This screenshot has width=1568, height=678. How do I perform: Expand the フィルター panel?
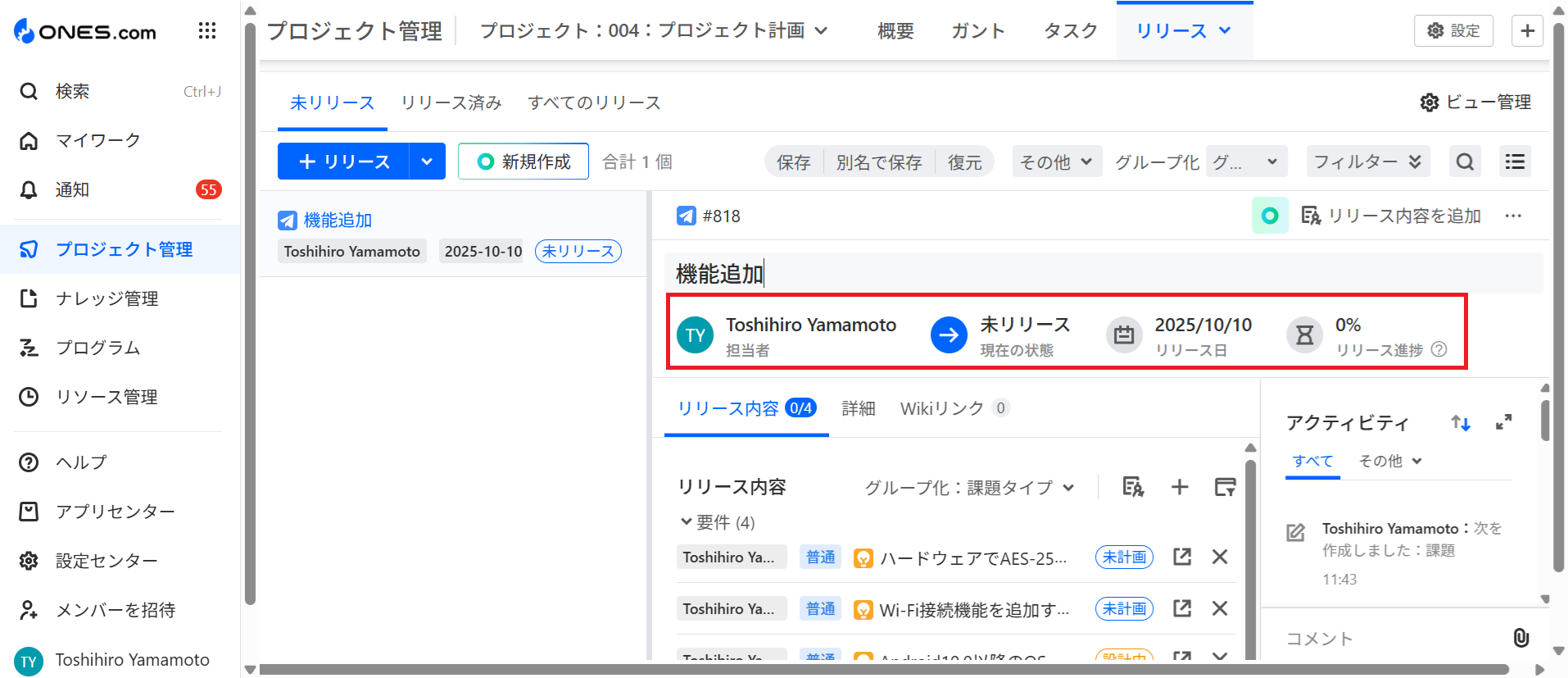[1368, 162]
